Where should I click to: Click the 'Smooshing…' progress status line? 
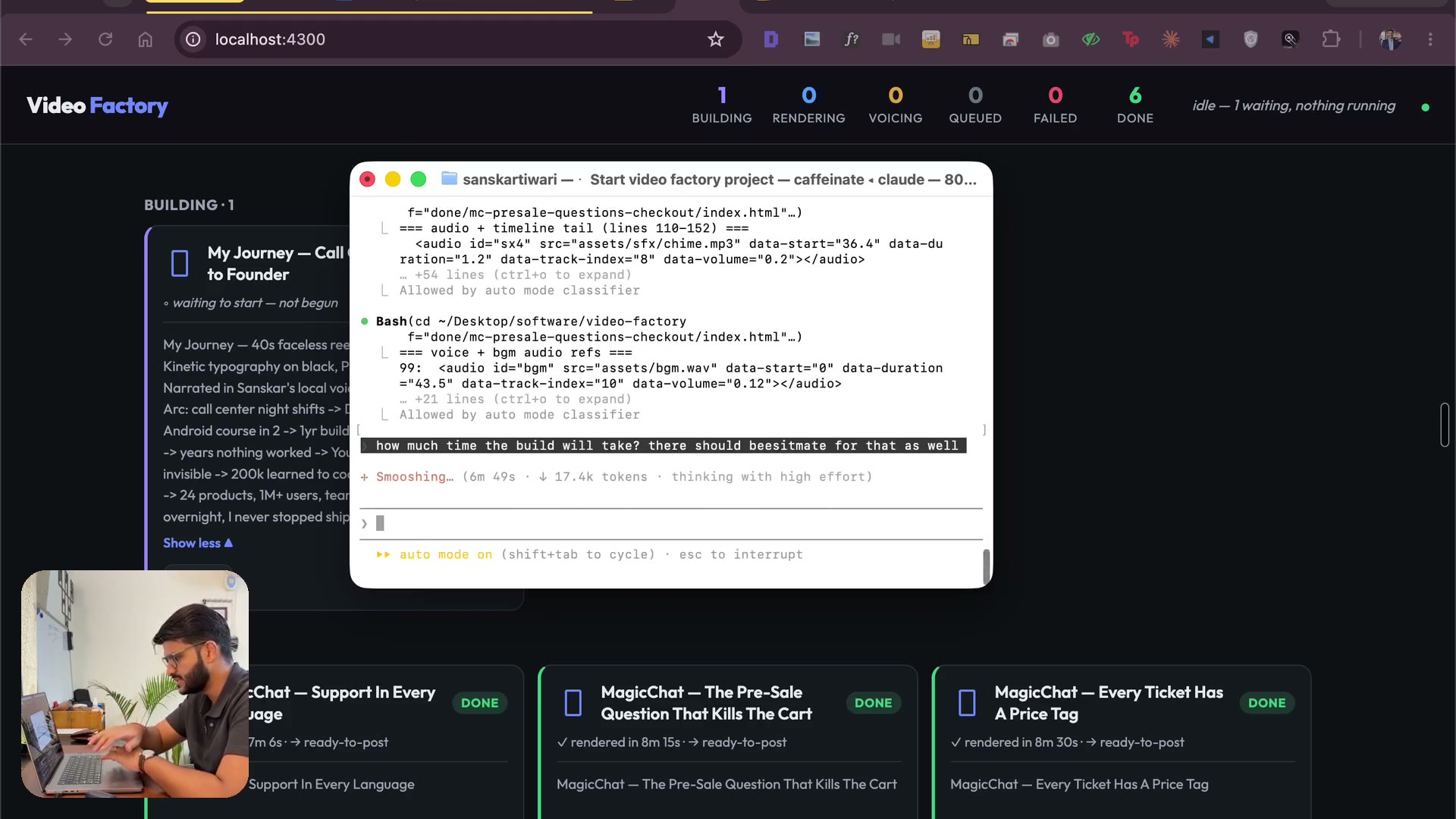point(617,477)
